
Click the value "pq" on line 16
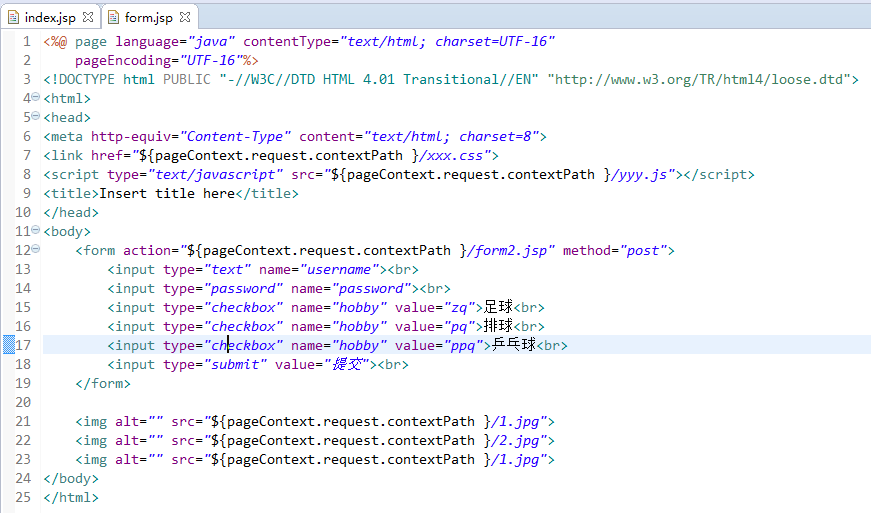pos(459,326)
